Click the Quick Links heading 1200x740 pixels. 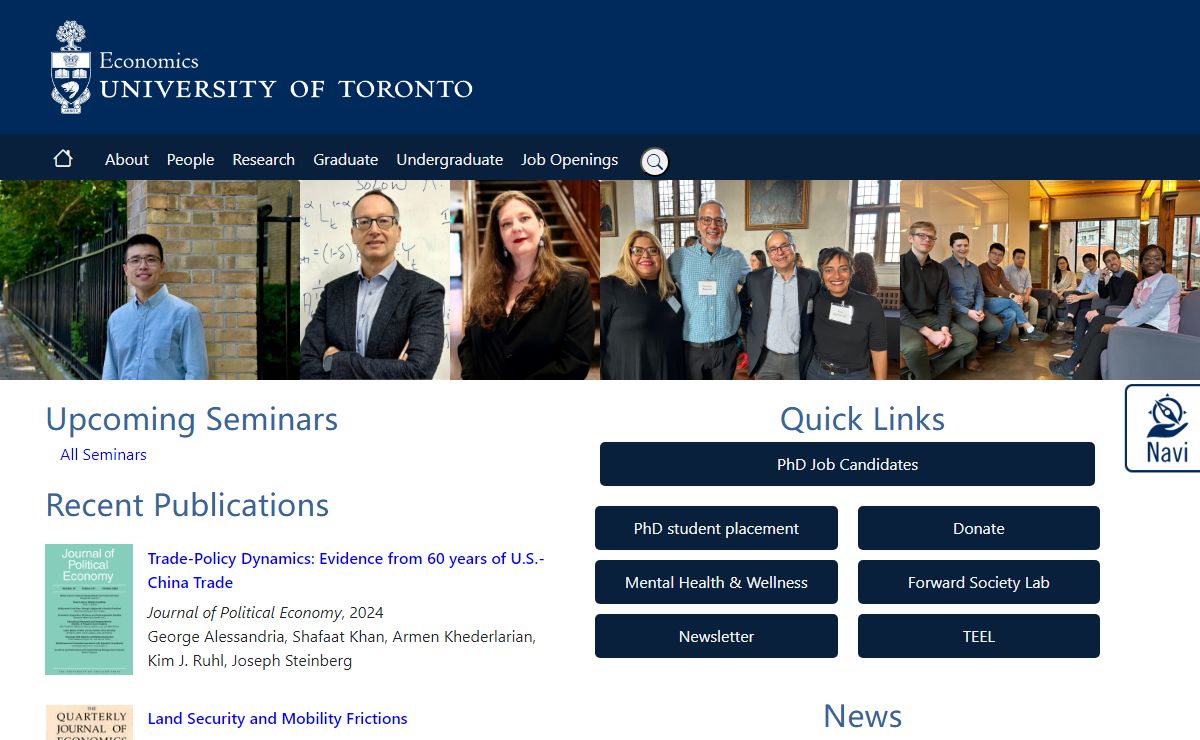click(x=862, y=419)
